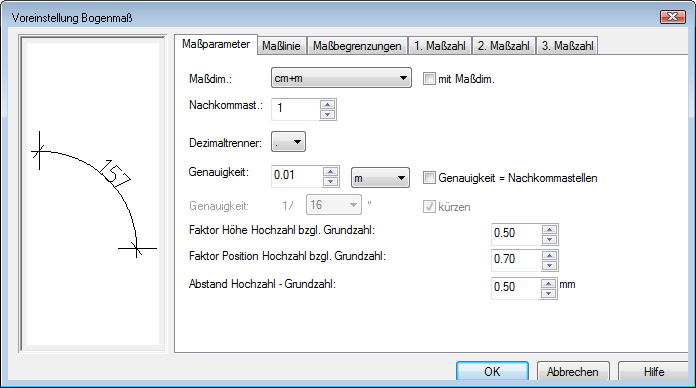Decrease Faktor Position Hochzahl spinner
The width and height of the screenshot is (696, 388).
coord(550,265)
